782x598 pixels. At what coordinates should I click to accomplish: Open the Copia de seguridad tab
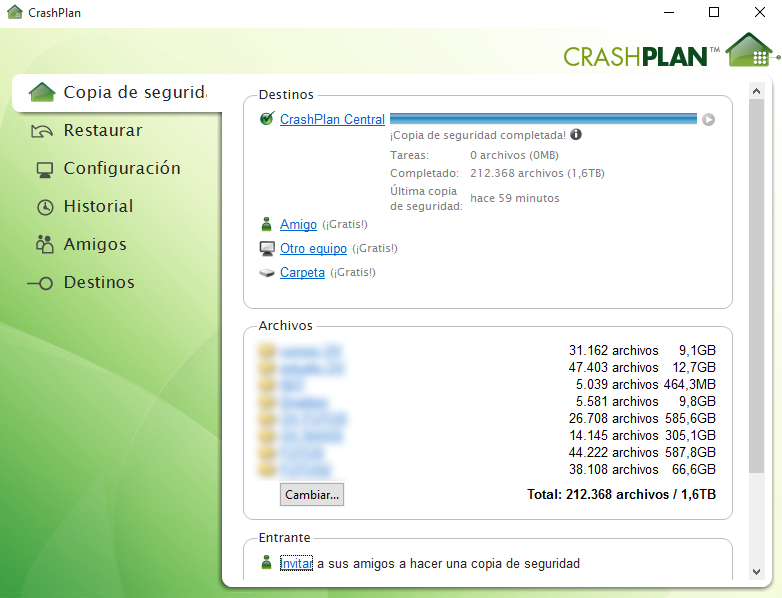pos(119,93)
